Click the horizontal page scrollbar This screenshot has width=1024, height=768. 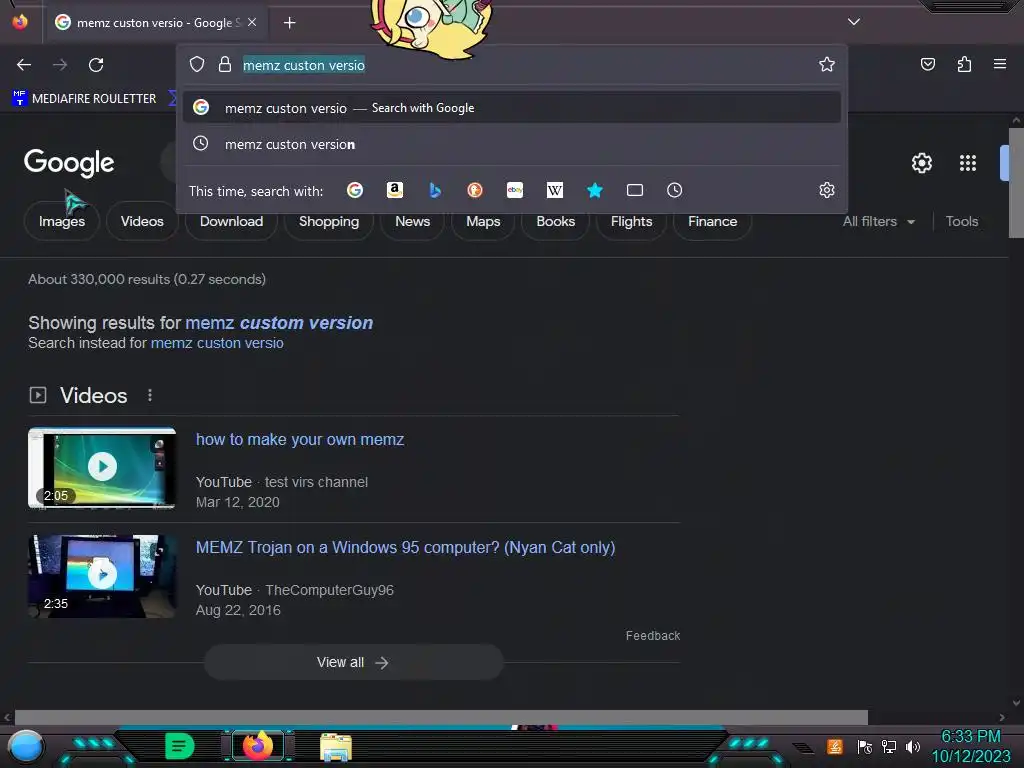coord(441,717)
